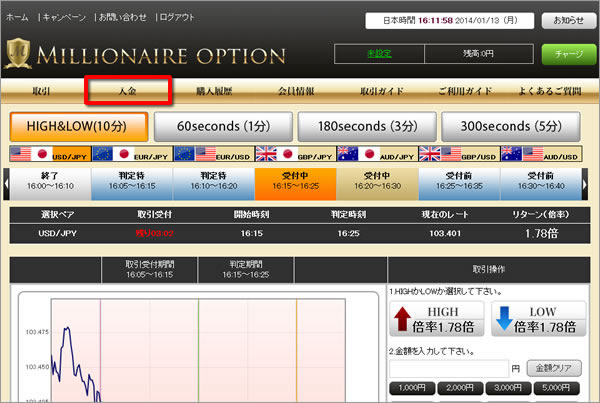Select the 受付中 16:15~16:25 slot
Viewport: 600px width, 403px height.
[x=296, y=184]
